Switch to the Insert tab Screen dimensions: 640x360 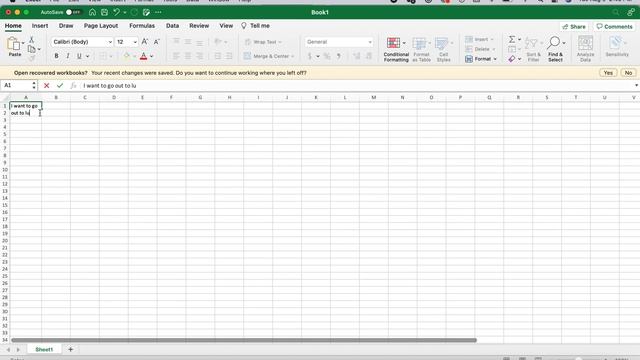pos(40,26)
